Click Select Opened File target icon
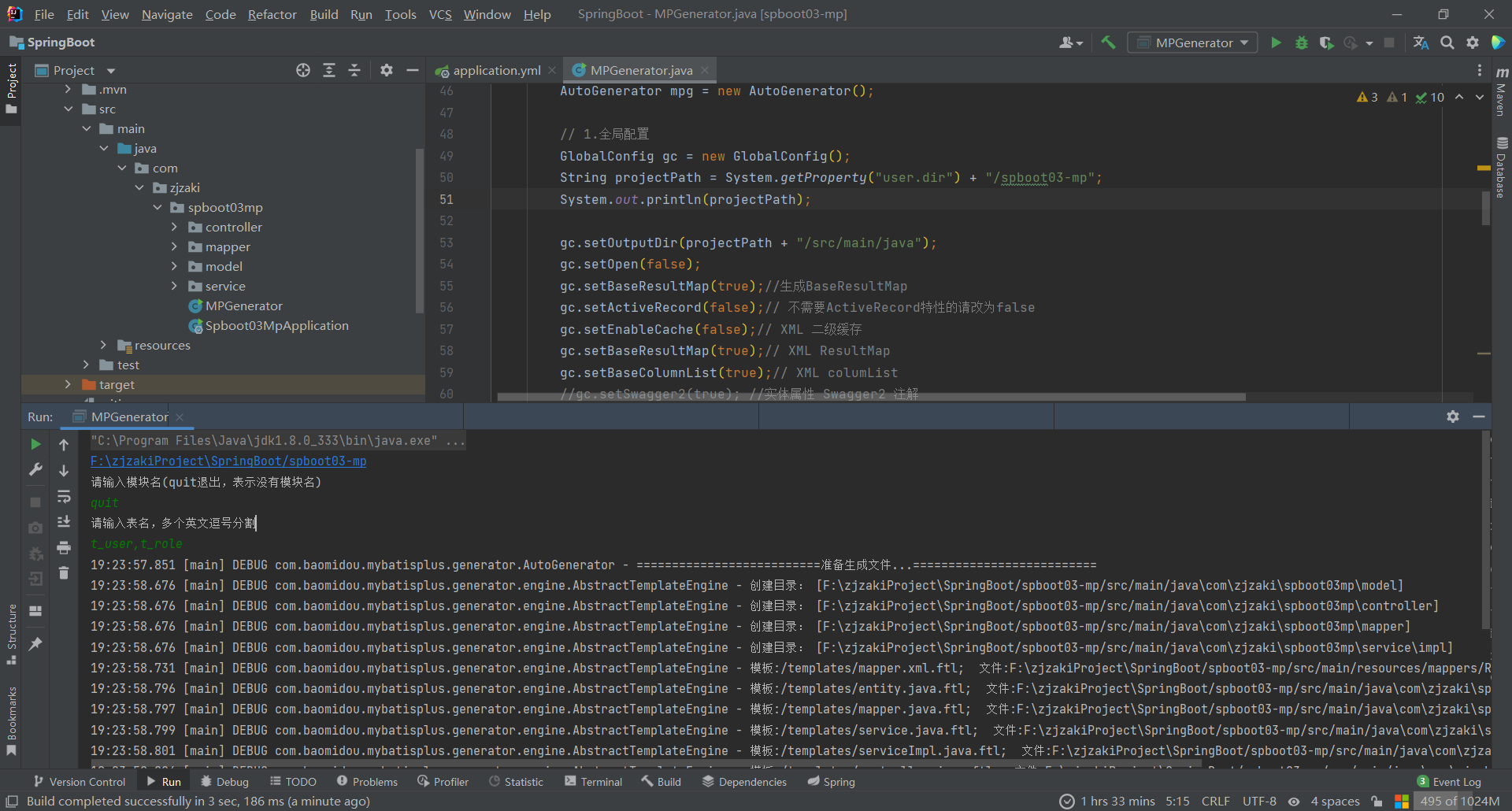The image size is (1512, 811). 303,70
